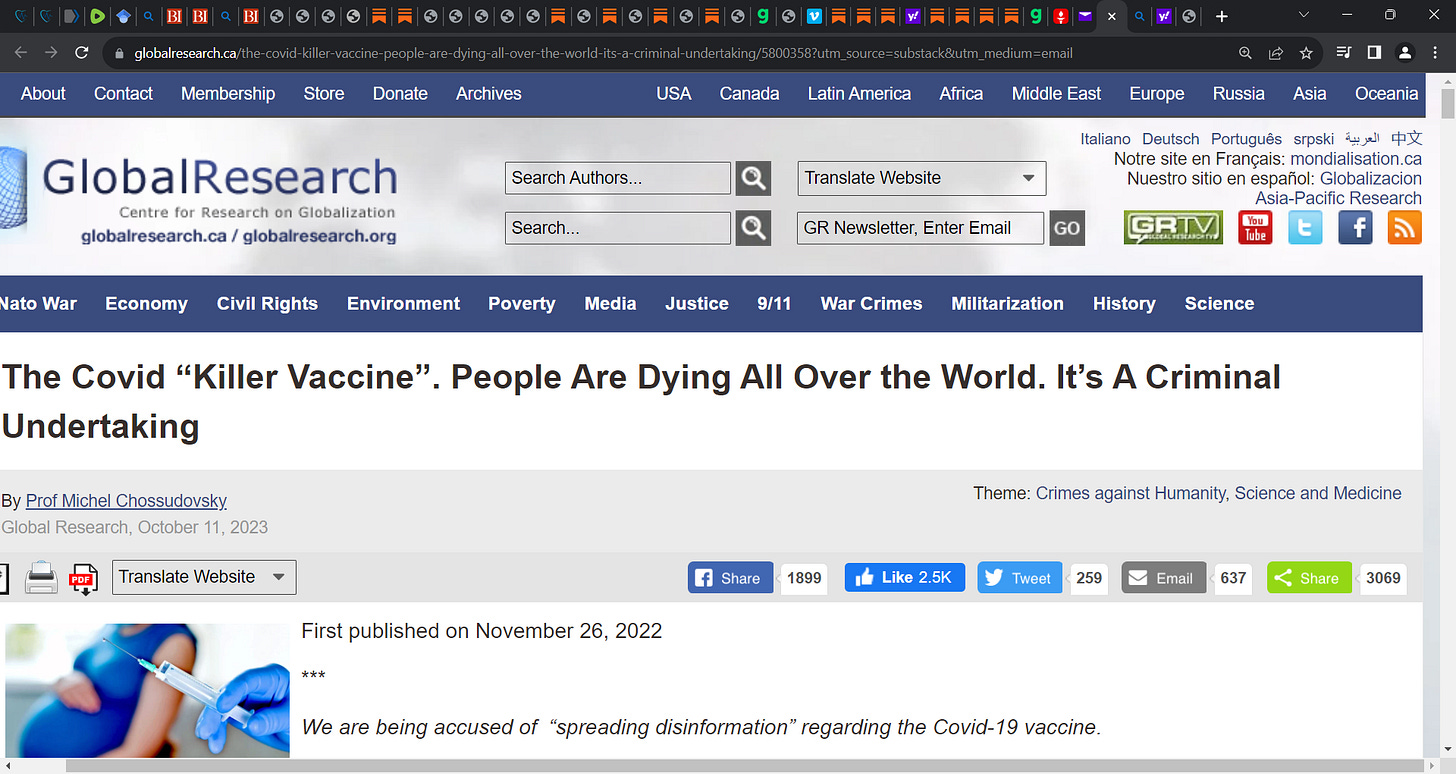Open the orange RSS feed icon
Screen dimensions: 1456x774
click(x=1405, y=228)
